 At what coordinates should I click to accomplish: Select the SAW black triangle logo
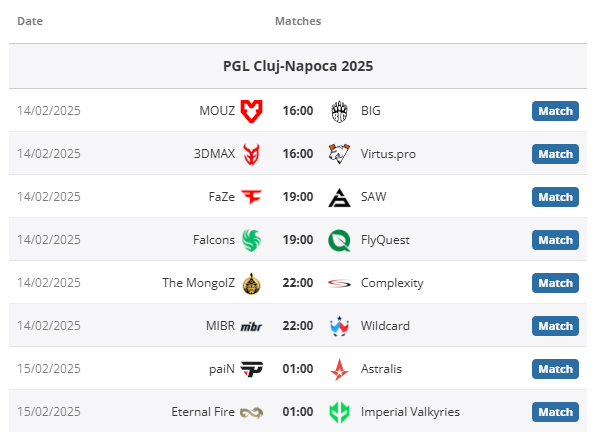tap(339, 197)
